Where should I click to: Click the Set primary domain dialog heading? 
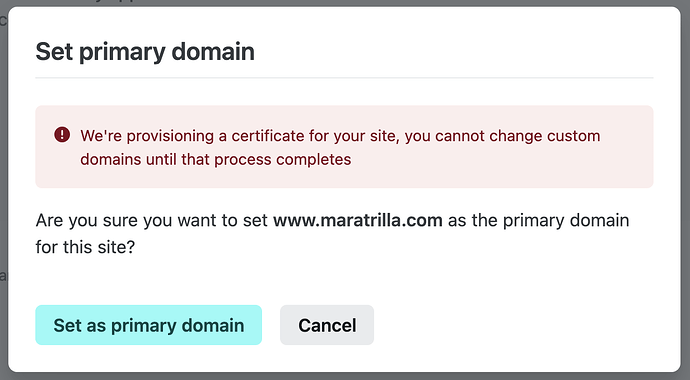145,51
